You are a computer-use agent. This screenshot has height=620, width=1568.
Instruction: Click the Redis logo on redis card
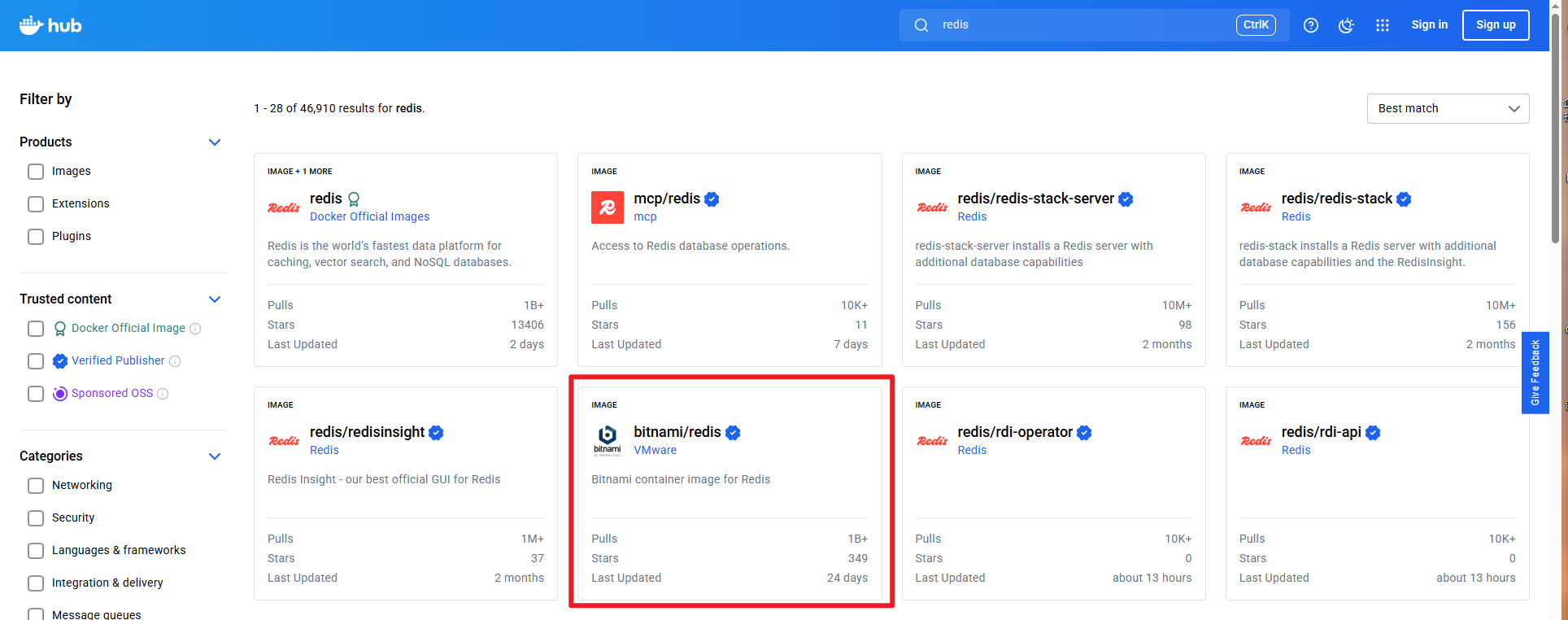(284, 207)
